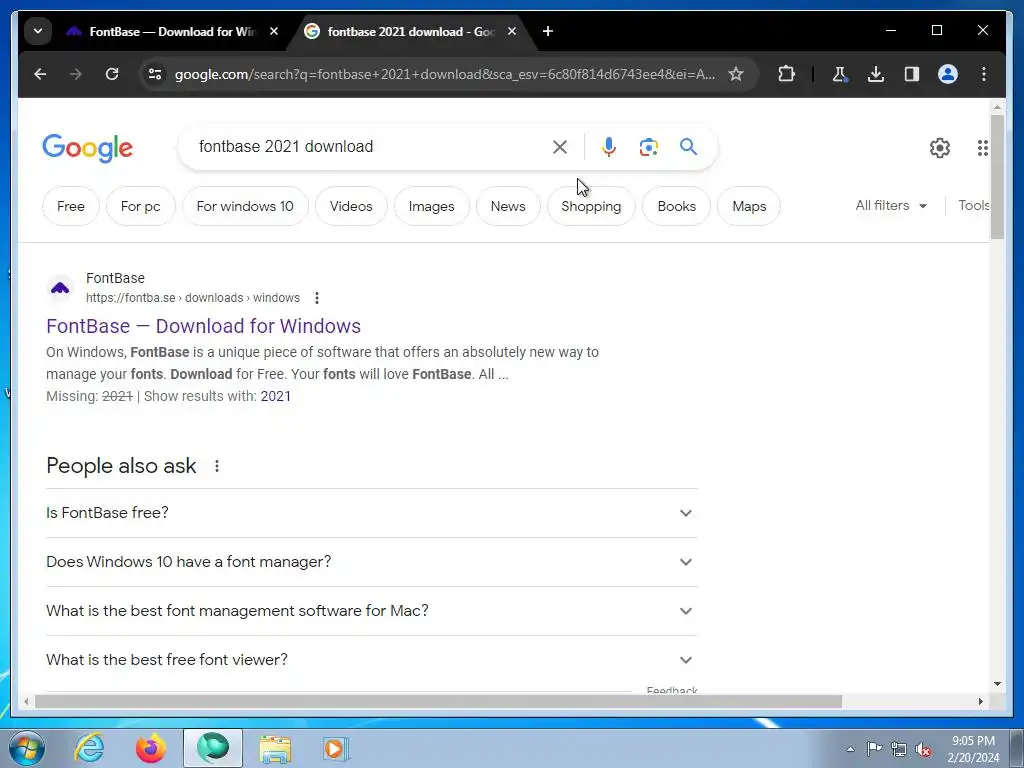
Task: Open the 9:05 PM clock in the tray
Action: pyautogui.click(x=973, y=749)
